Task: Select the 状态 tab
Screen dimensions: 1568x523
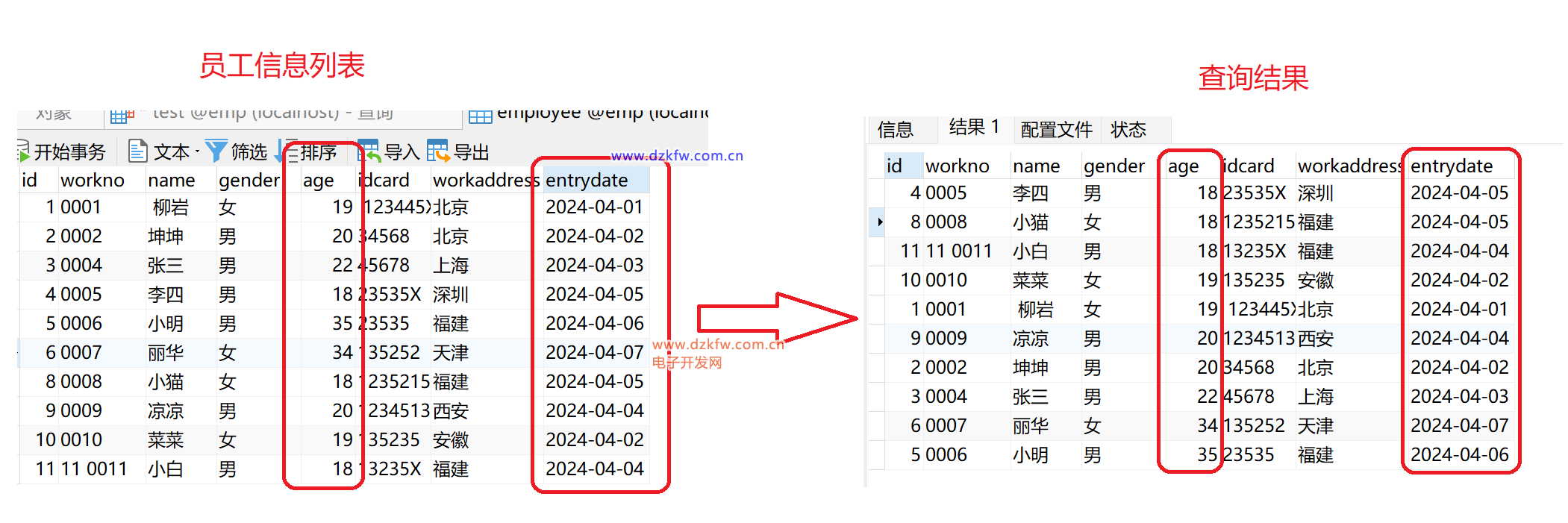Action: point(1128,130)
